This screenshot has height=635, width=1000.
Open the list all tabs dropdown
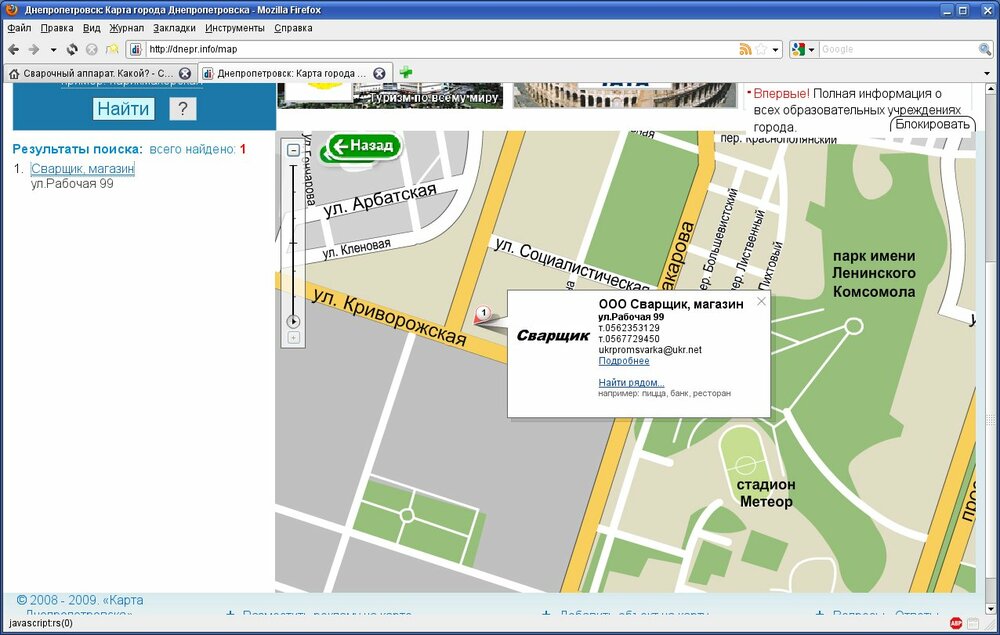pos(989,73)
